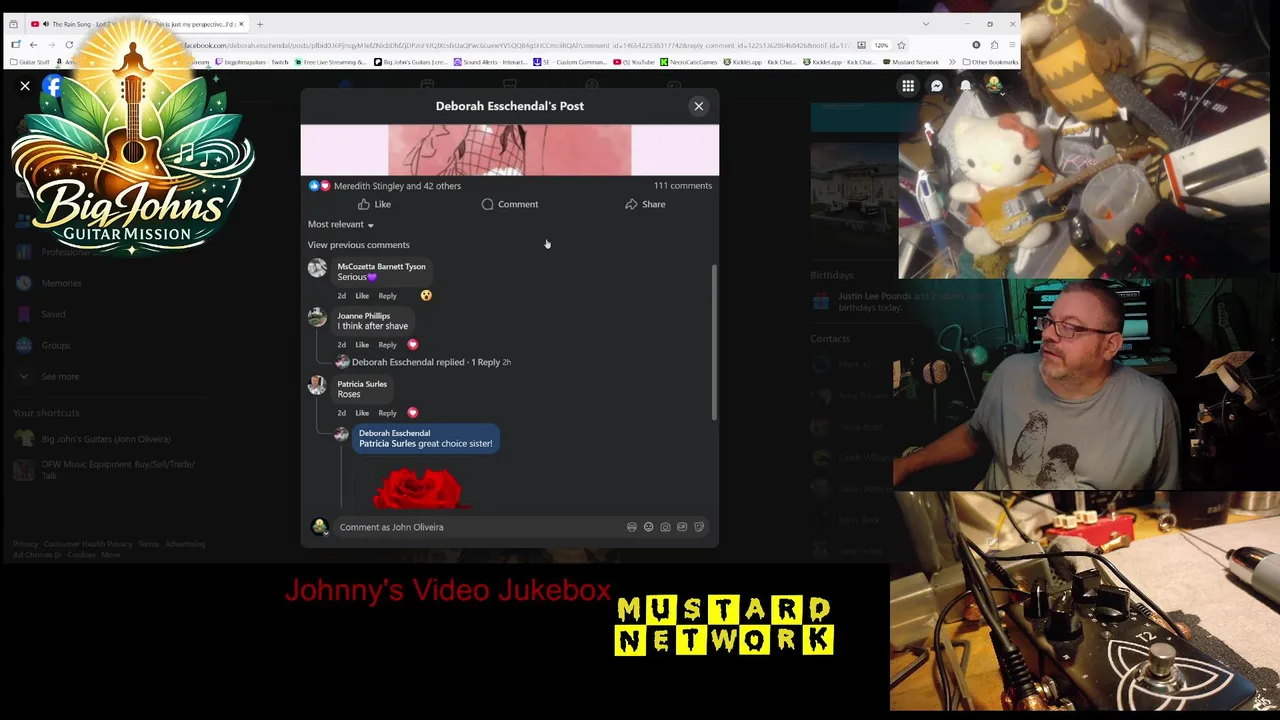Share the post with the Share button

(x=645, y=204)
